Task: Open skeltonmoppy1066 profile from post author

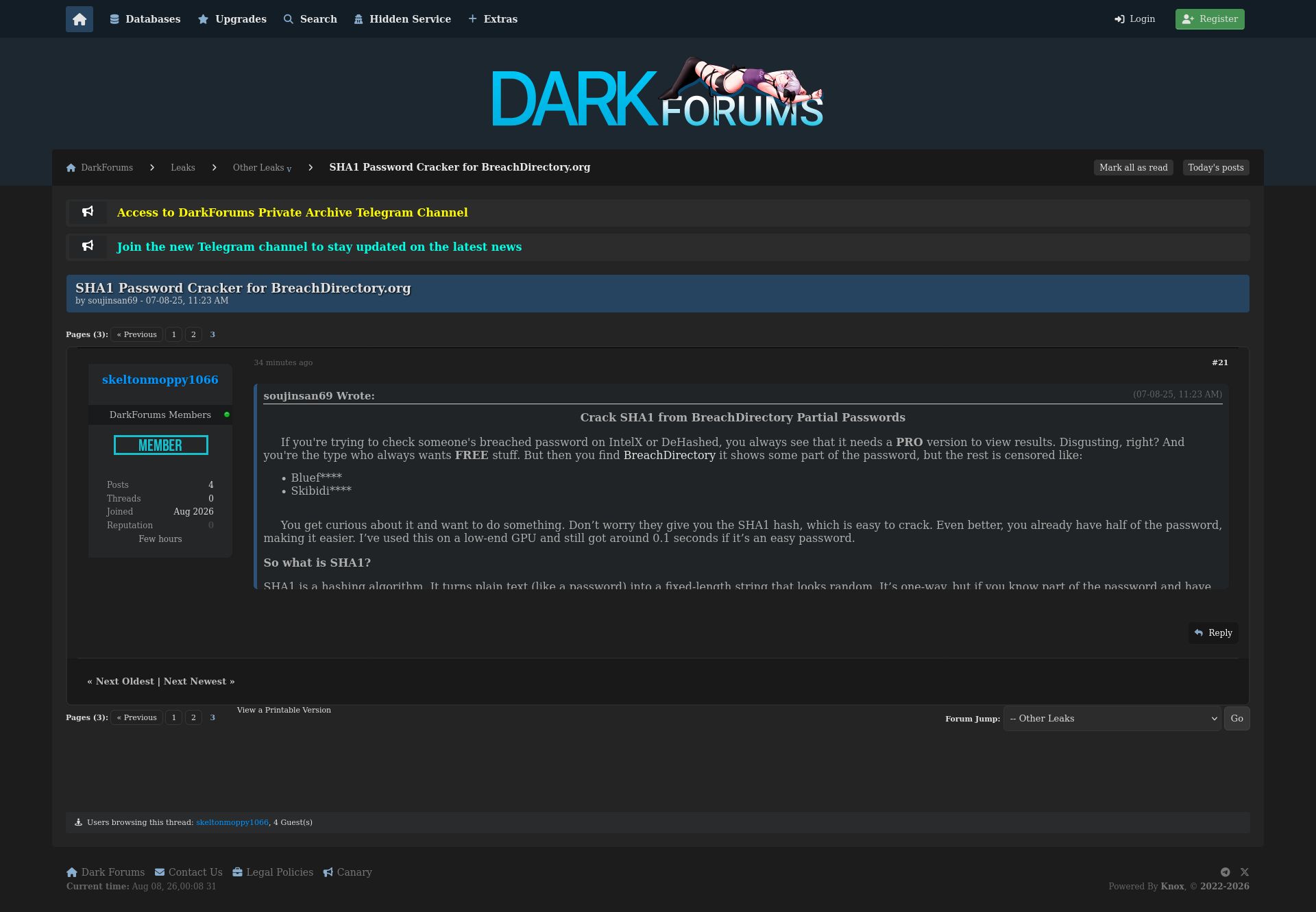Action: [160, 380]
